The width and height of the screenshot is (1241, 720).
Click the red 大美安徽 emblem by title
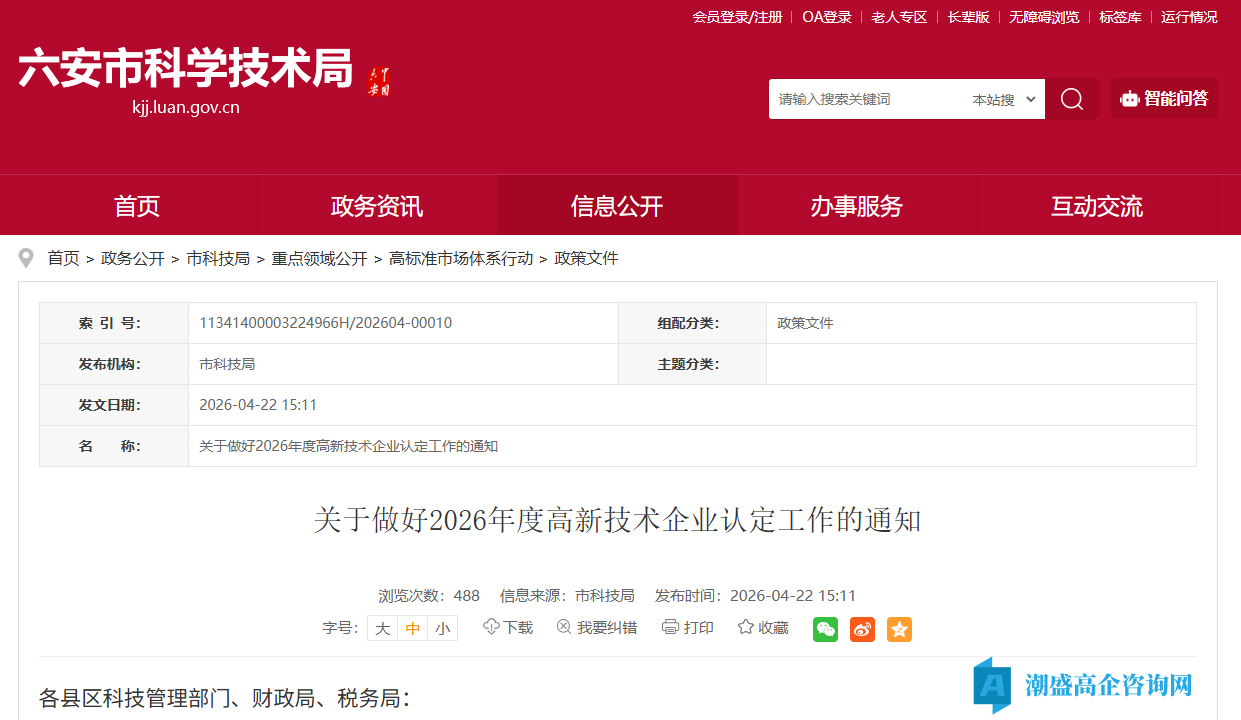(379, 81)
